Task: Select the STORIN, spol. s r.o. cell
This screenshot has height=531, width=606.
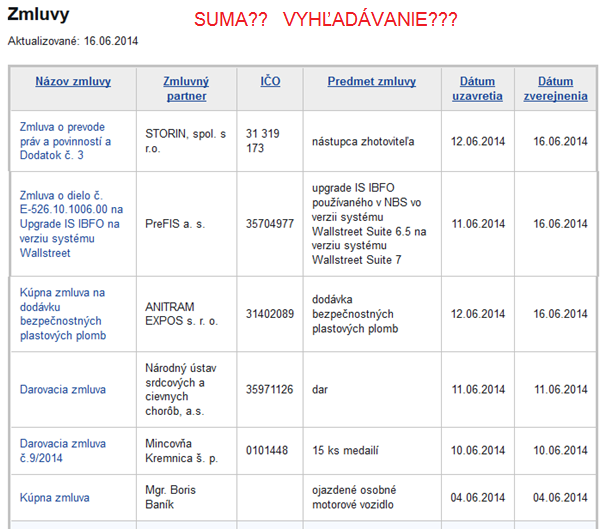Action: tap(187, 141)
